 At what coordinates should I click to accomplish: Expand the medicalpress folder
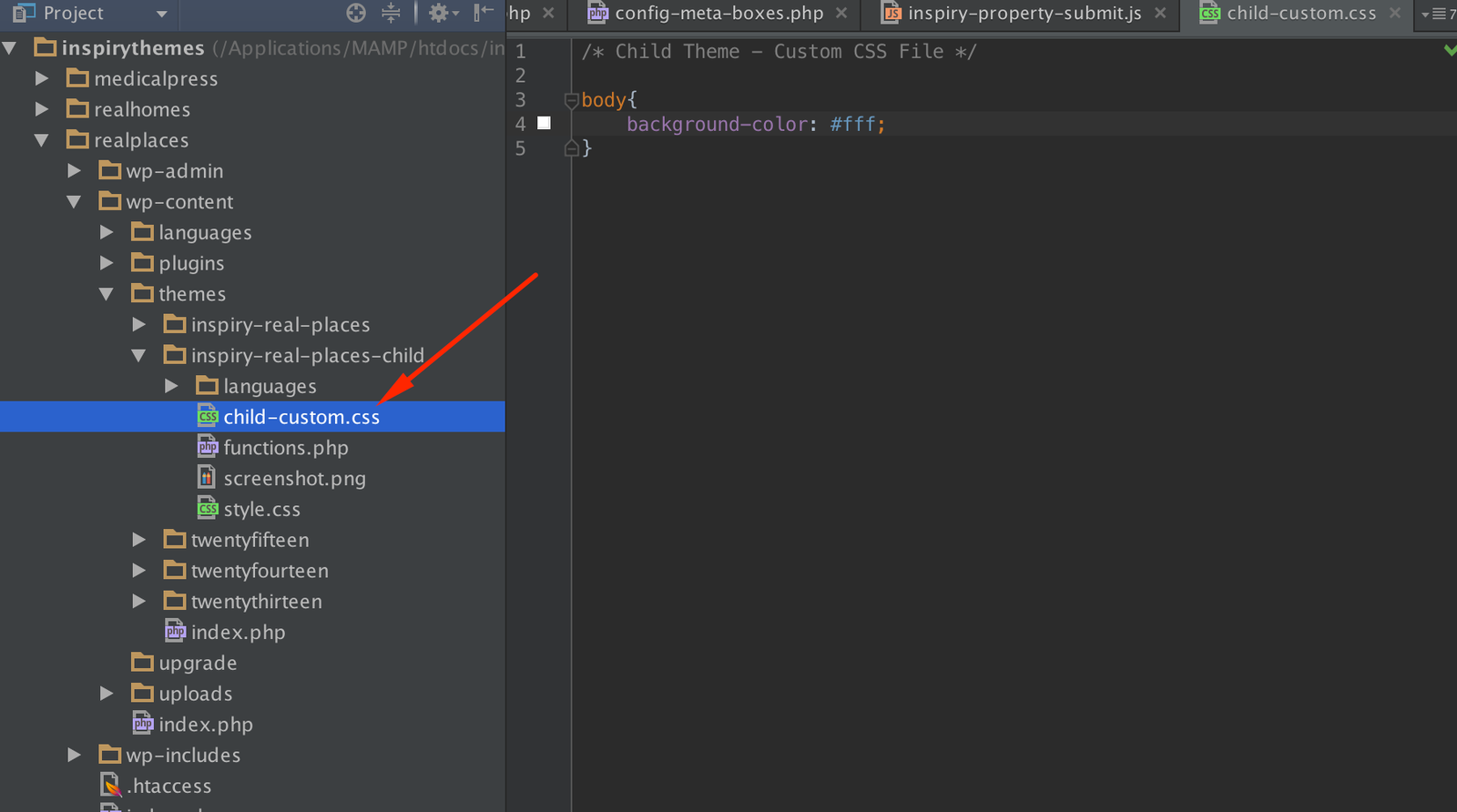click(x=42, y=78)
